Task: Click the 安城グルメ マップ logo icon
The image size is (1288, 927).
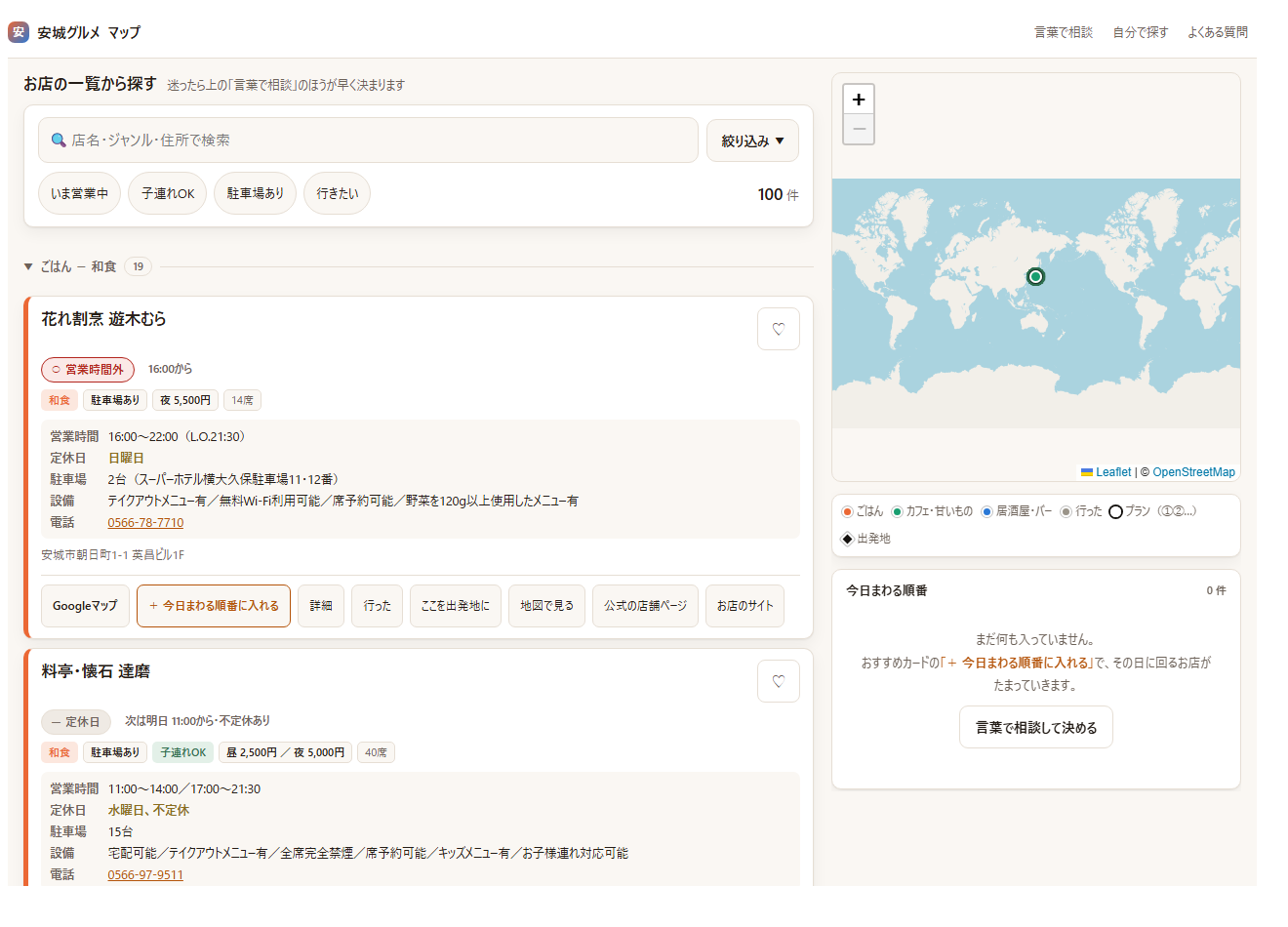Action: click(19, 32)
